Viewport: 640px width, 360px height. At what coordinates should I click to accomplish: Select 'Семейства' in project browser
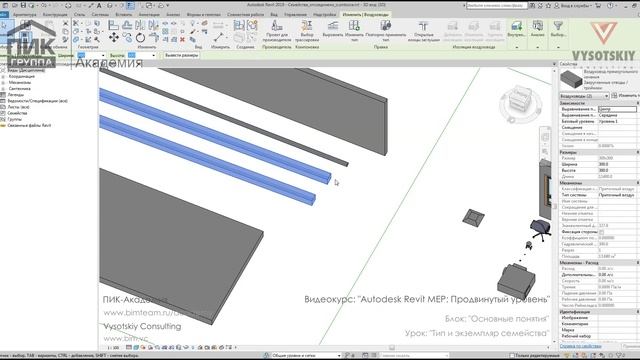[x=17, y=113]
